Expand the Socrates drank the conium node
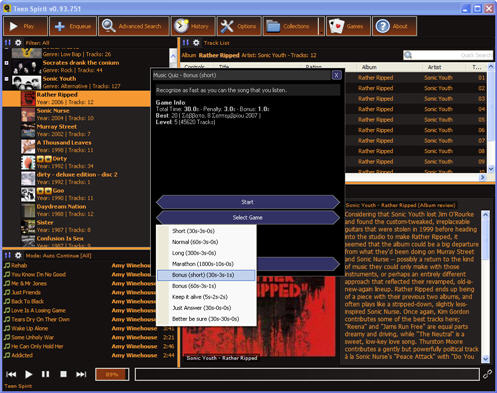Image resolution: width=497 pixels, height=393 pixels. coord(6,63)
